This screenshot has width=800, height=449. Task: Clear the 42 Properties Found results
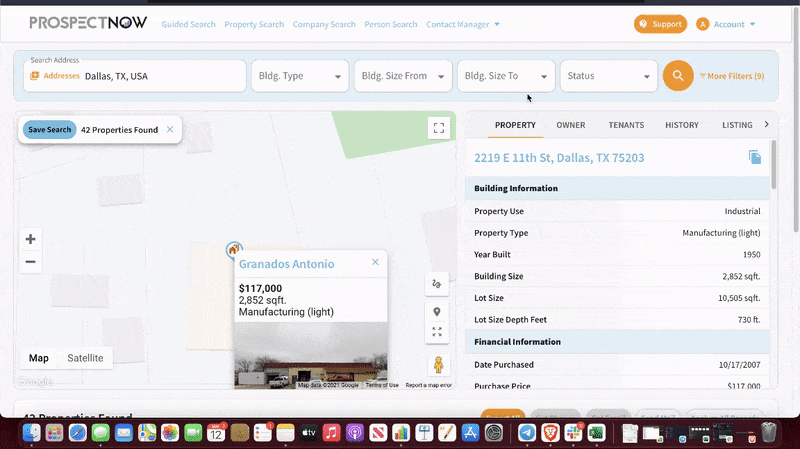tap(170, 129)
